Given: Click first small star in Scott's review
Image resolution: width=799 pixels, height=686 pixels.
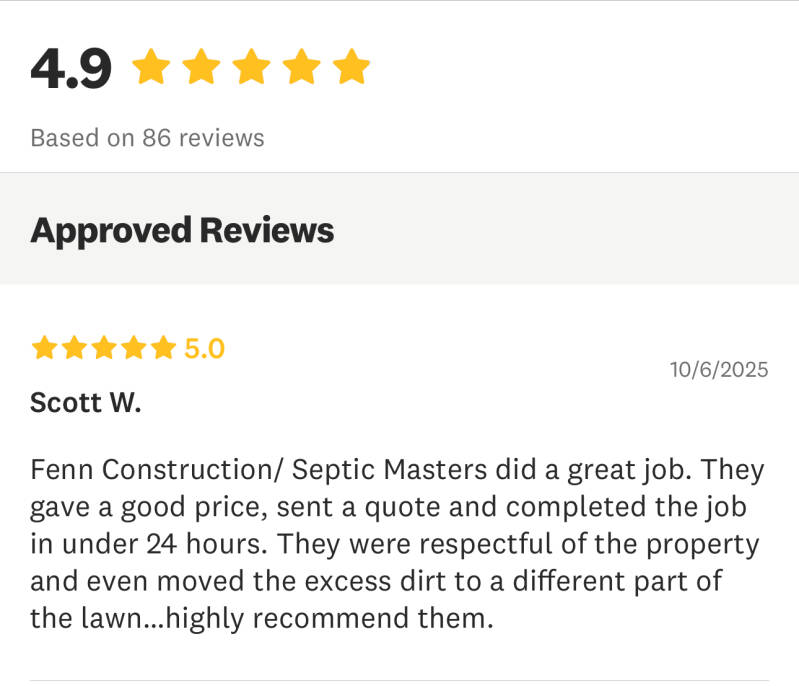Looking at the screenshot, I should click(44, 348).
